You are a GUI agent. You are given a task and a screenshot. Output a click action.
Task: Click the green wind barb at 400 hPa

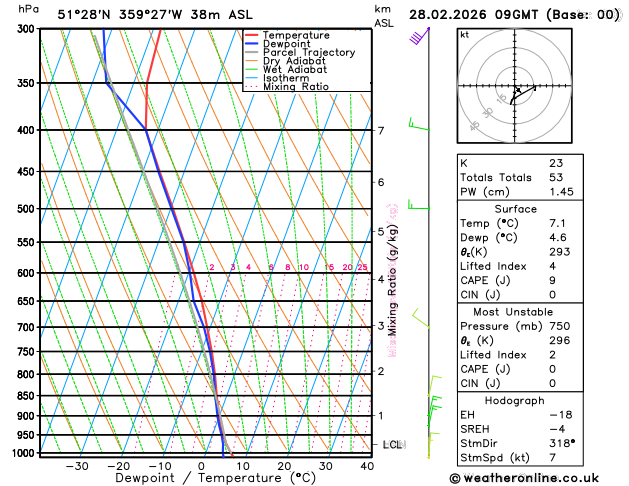[419, 124]
